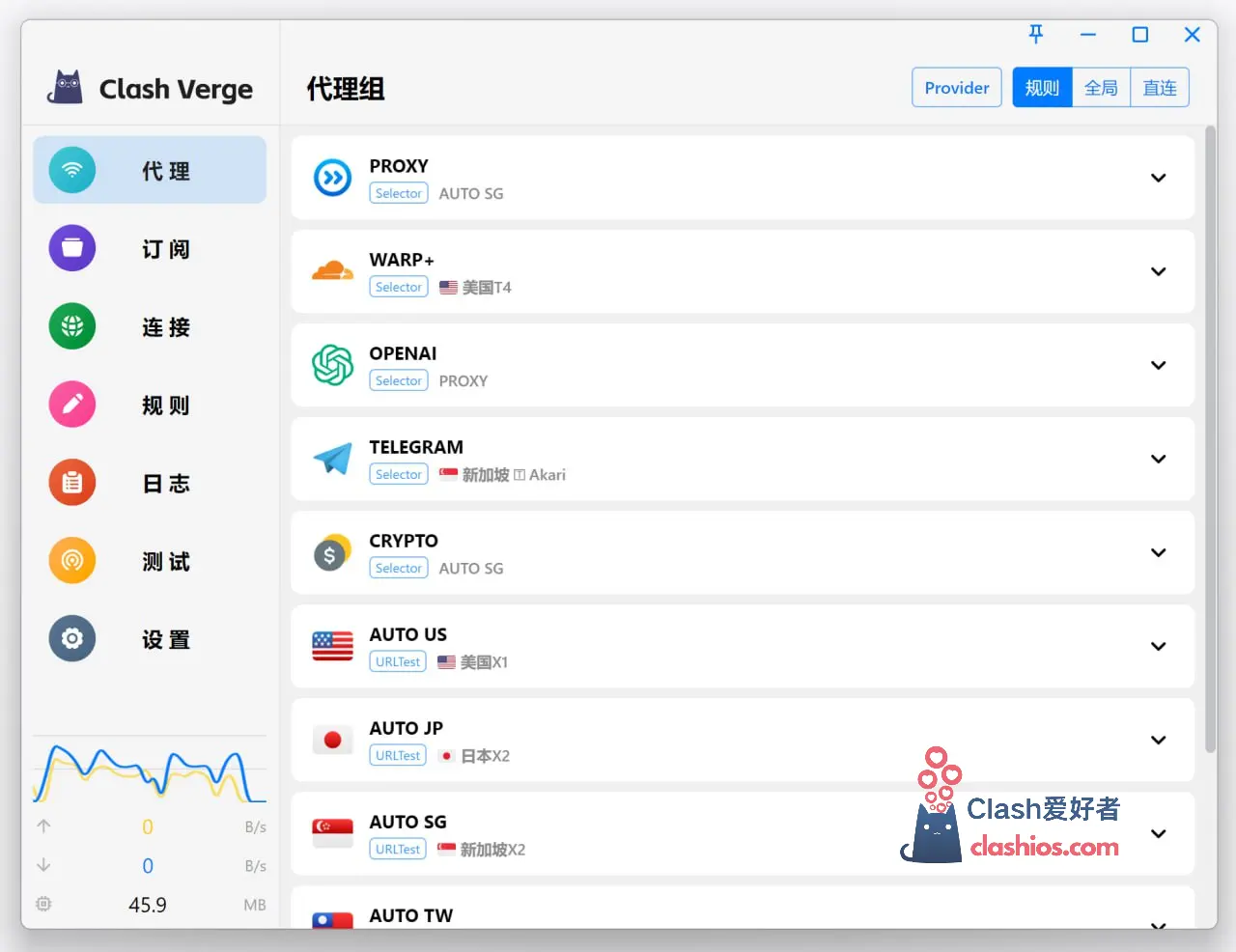The width and height of the screenshot is (1236, 952).
Task: Click the CRYPTO dollar coin icon
Action: click(332, 552)
